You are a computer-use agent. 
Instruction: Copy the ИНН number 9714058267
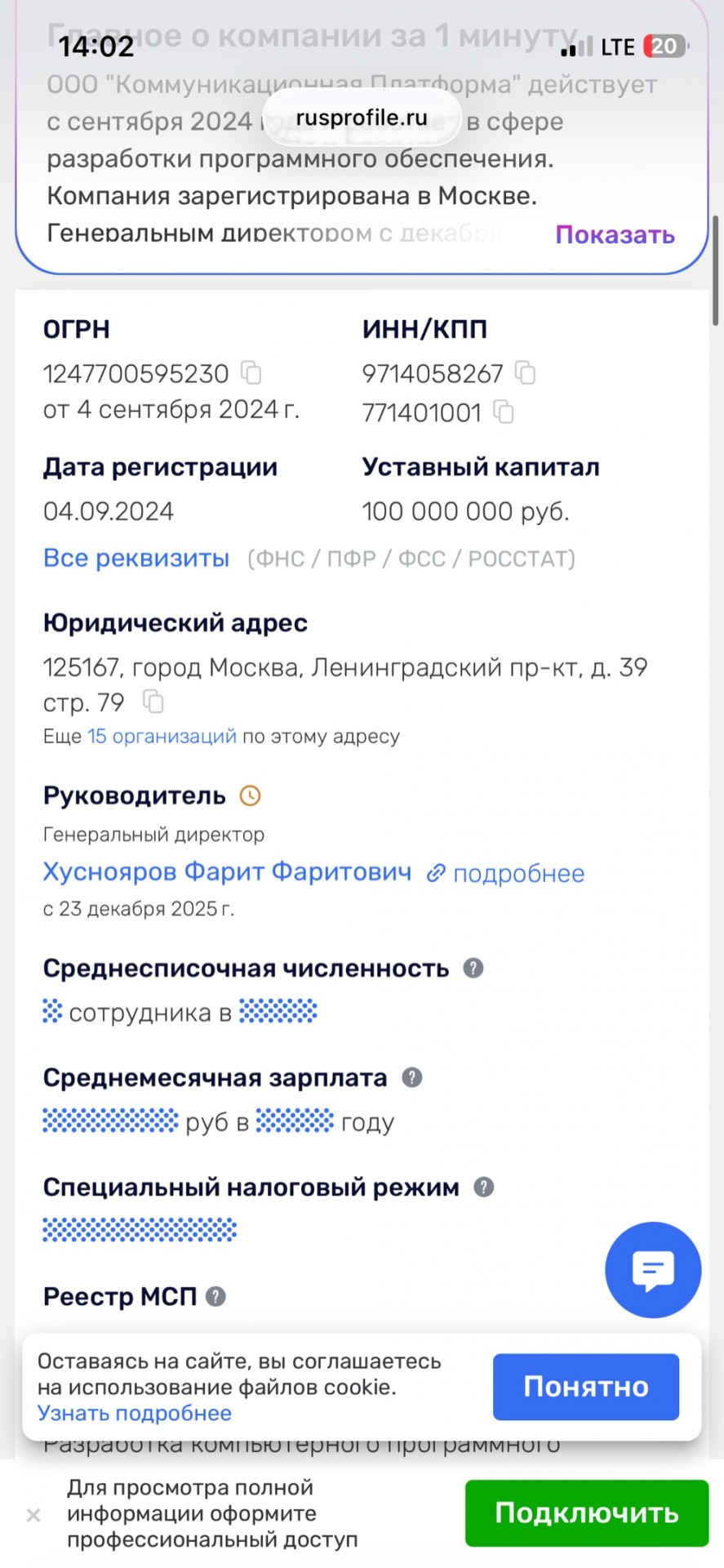[x=525, y=373]
